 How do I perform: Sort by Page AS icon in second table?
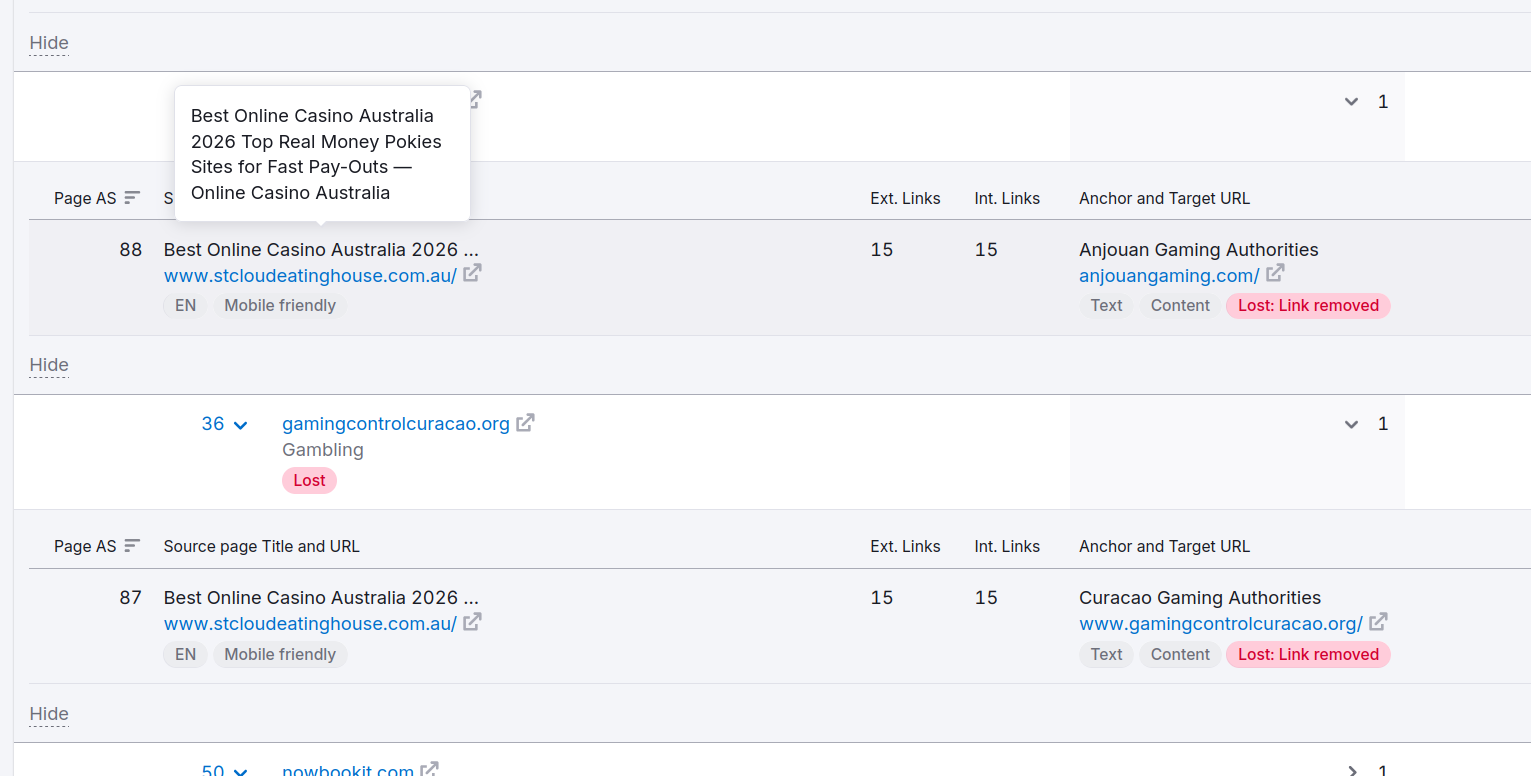coord(132,546)
